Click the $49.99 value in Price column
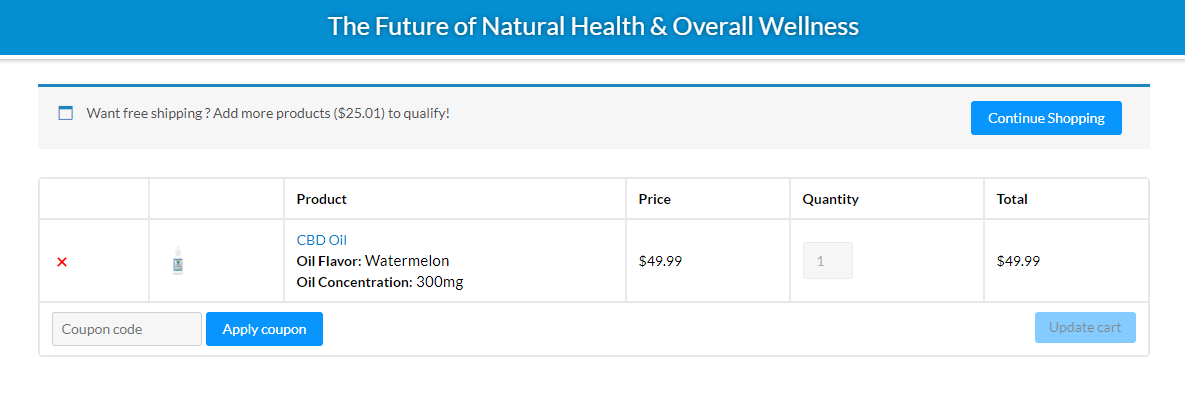This screenshot has width=1185, height=395. pos(661,261)
